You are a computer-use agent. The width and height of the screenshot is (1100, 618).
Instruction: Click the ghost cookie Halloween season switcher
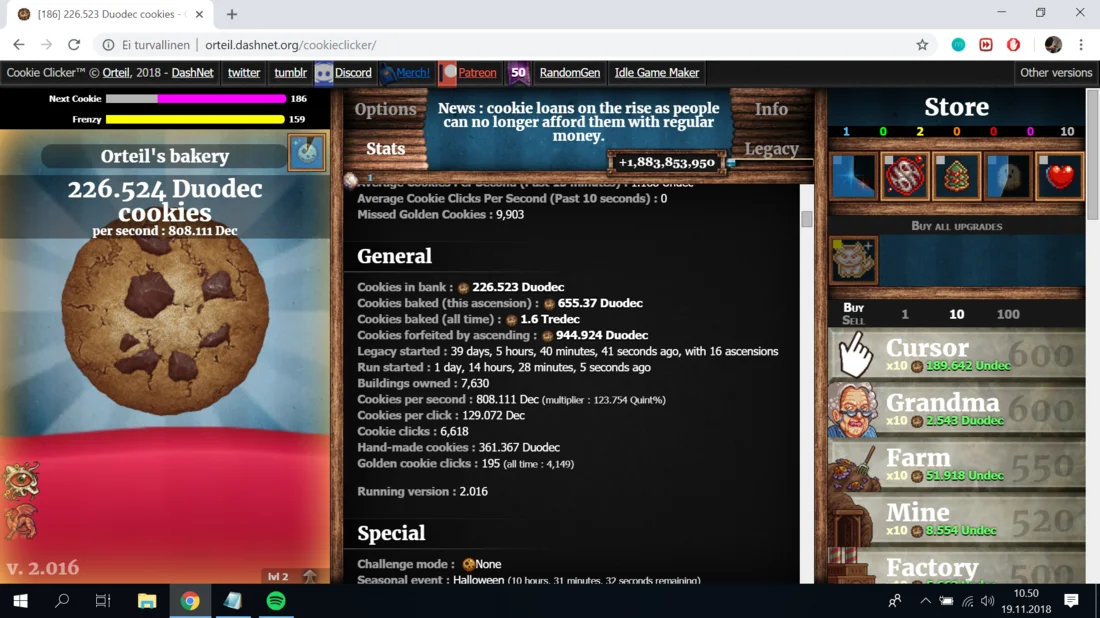tap(1007, 177)
